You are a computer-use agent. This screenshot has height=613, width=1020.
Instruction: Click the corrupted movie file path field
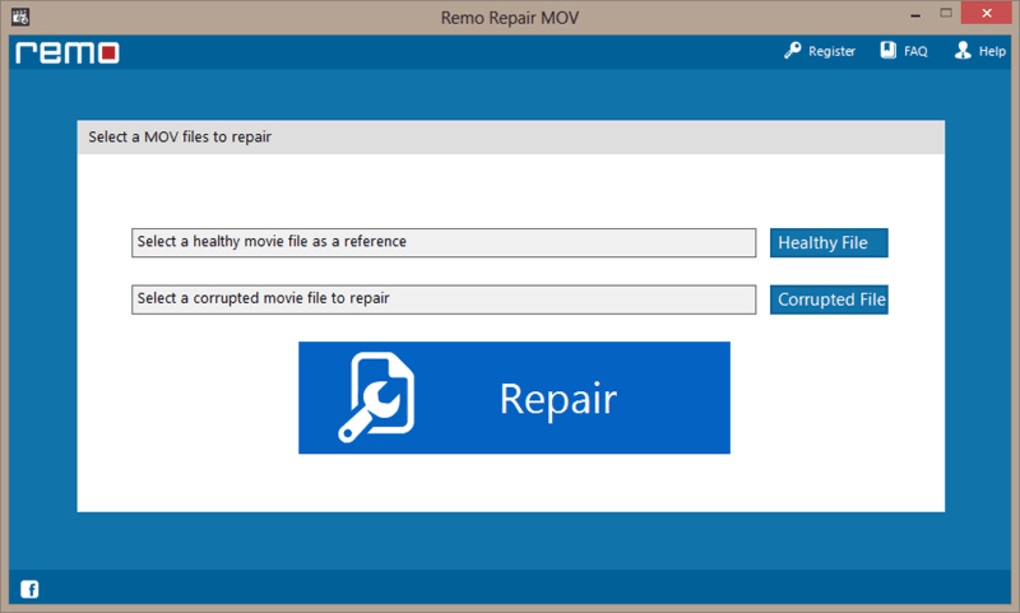pos(443,298)
